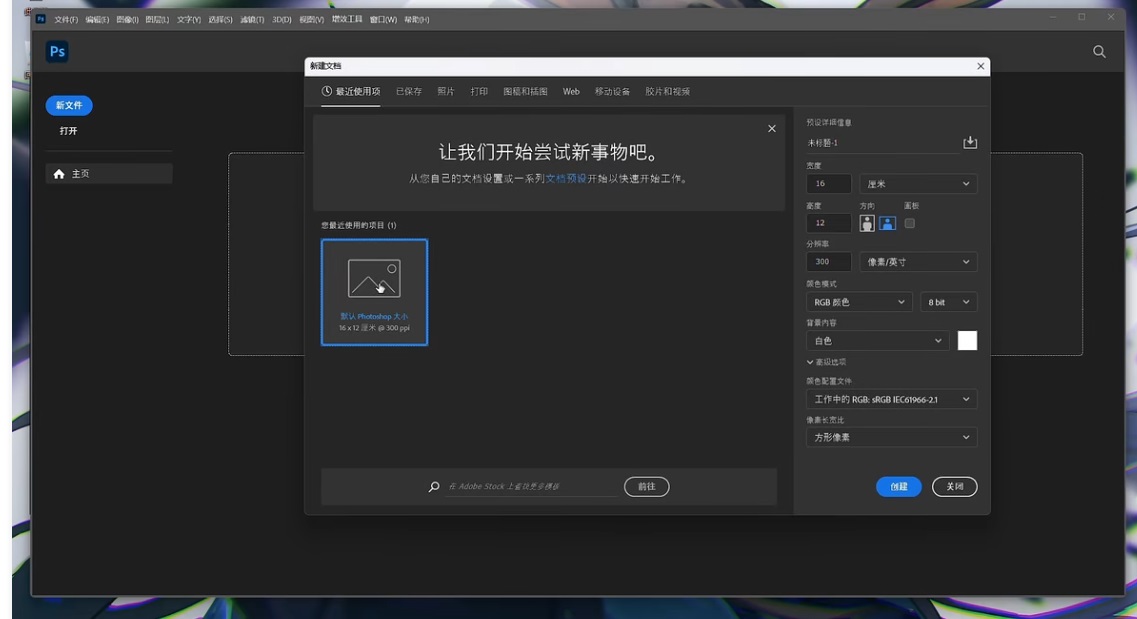Dismiss the welcome banner with its X
The image size is (1137, 619).
[772, 128]
